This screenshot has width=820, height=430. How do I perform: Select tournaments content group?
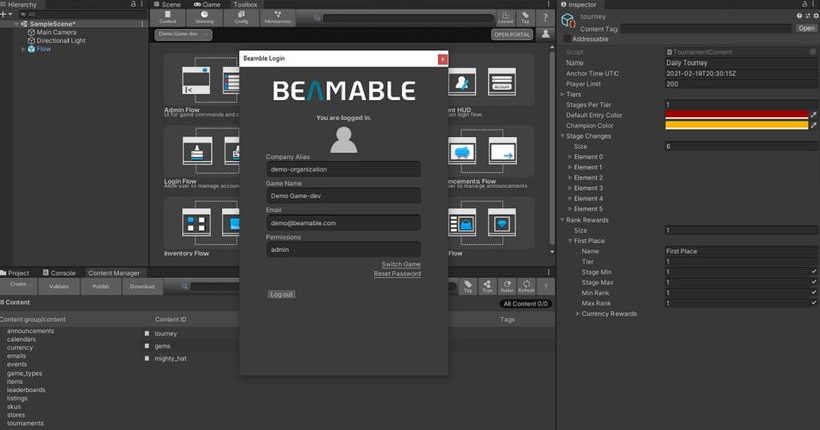pyautogui.click(x=25, y=423)
